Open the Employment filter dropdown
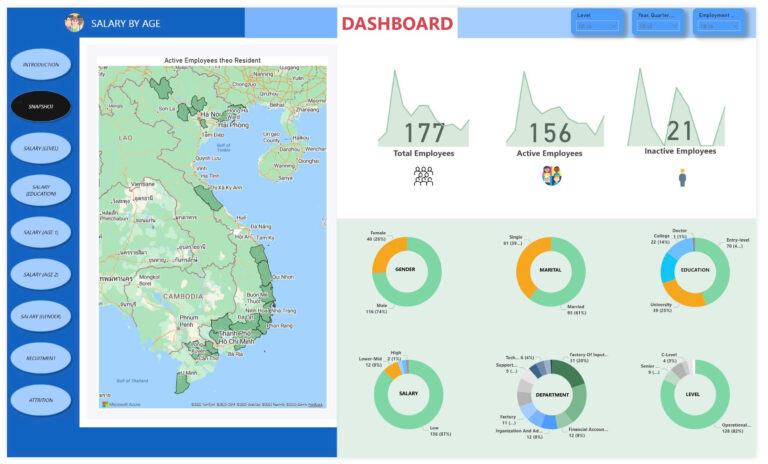Screen dimensions: 768x464 tap(720, 26)
